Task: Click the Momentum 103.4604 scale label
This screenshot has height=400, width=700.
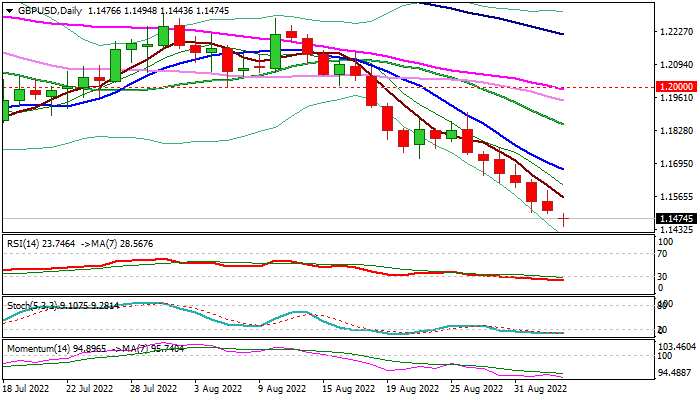Action: [x=677, y=346]
